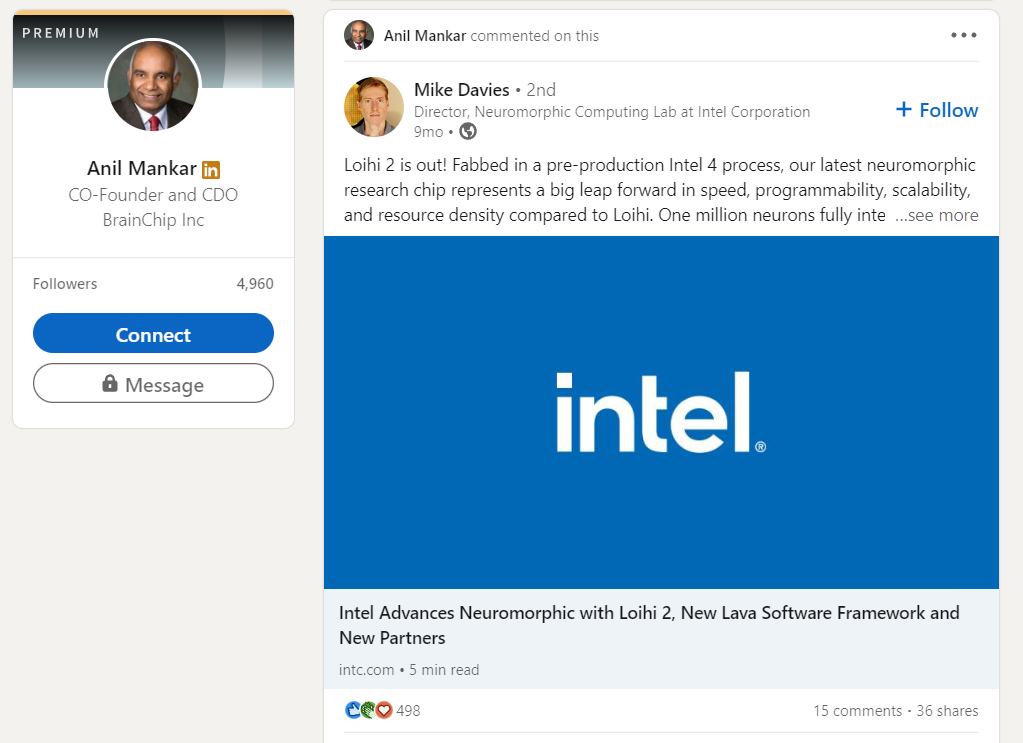The image size is (1023, 743).
Task: Click the Intel logo article image
Action: [x=661, y=412]
